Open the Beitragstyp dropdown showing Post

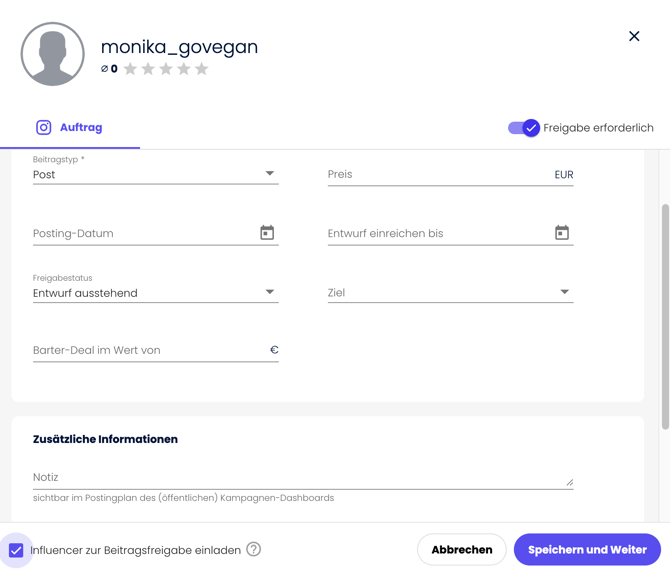(x=156, y=174)
